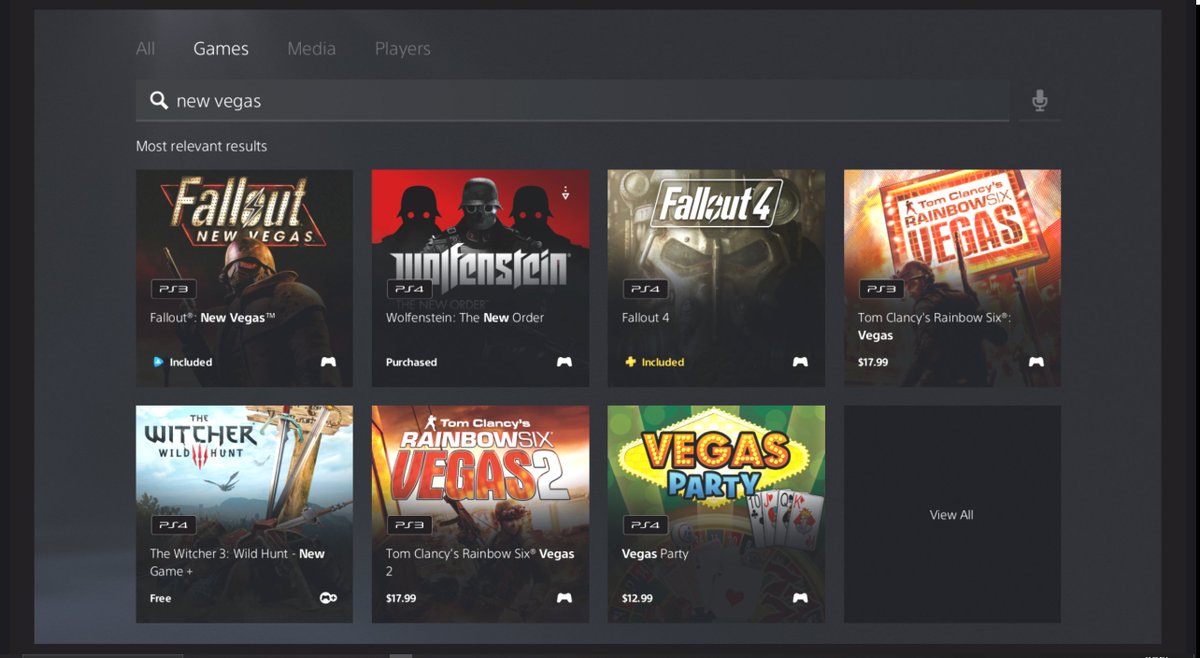This screenshot has width=1200, height=658.
Task: Click the controller icon on Wolfenstein card
Action: pos(564,362)
